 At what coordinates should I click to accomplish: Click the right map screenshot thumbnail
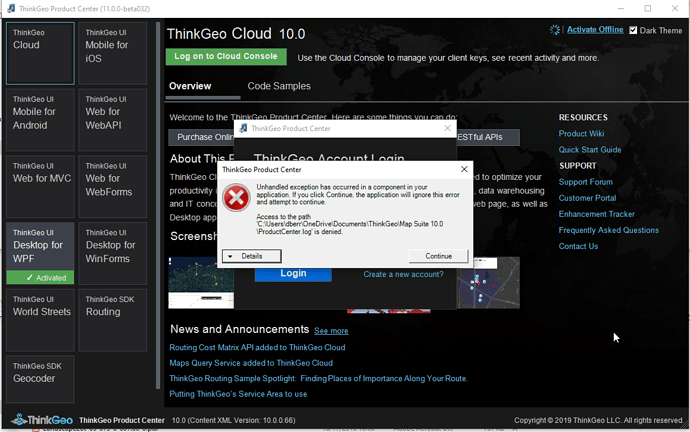488,282
